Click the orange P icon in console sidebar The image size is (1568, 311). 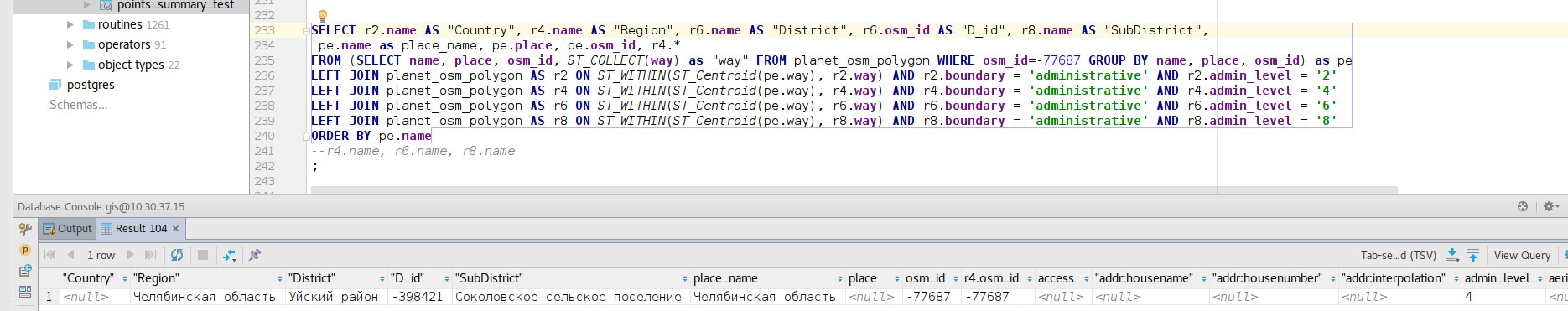coord(25,250)
